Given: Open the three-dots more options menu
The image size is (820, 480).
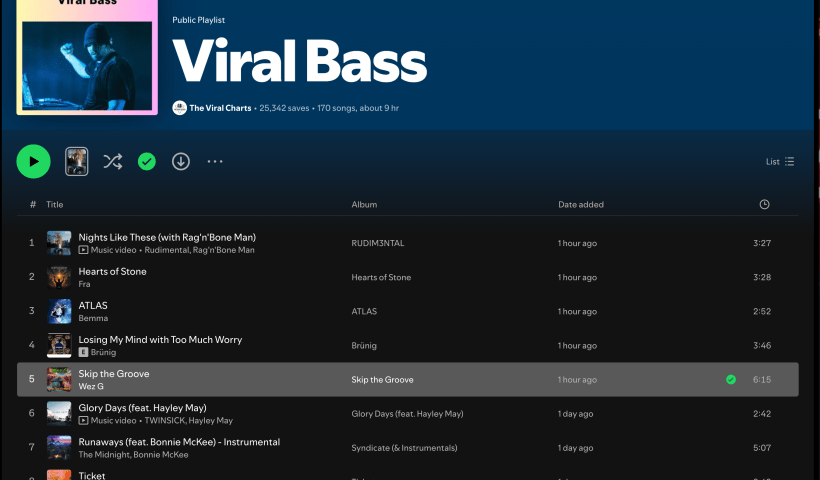Looking at the screenshot, I should coord(215,161).
